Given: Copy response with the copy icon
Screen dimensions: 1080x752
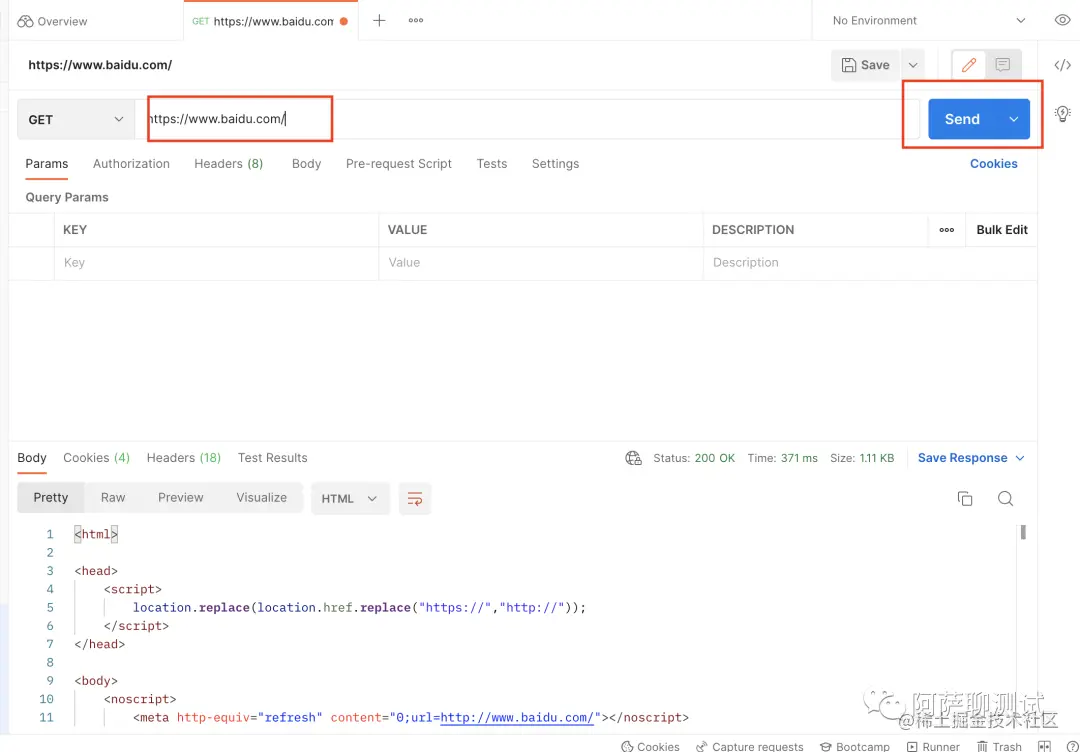Looking at the screenshot, I should [x=965, y=499].
